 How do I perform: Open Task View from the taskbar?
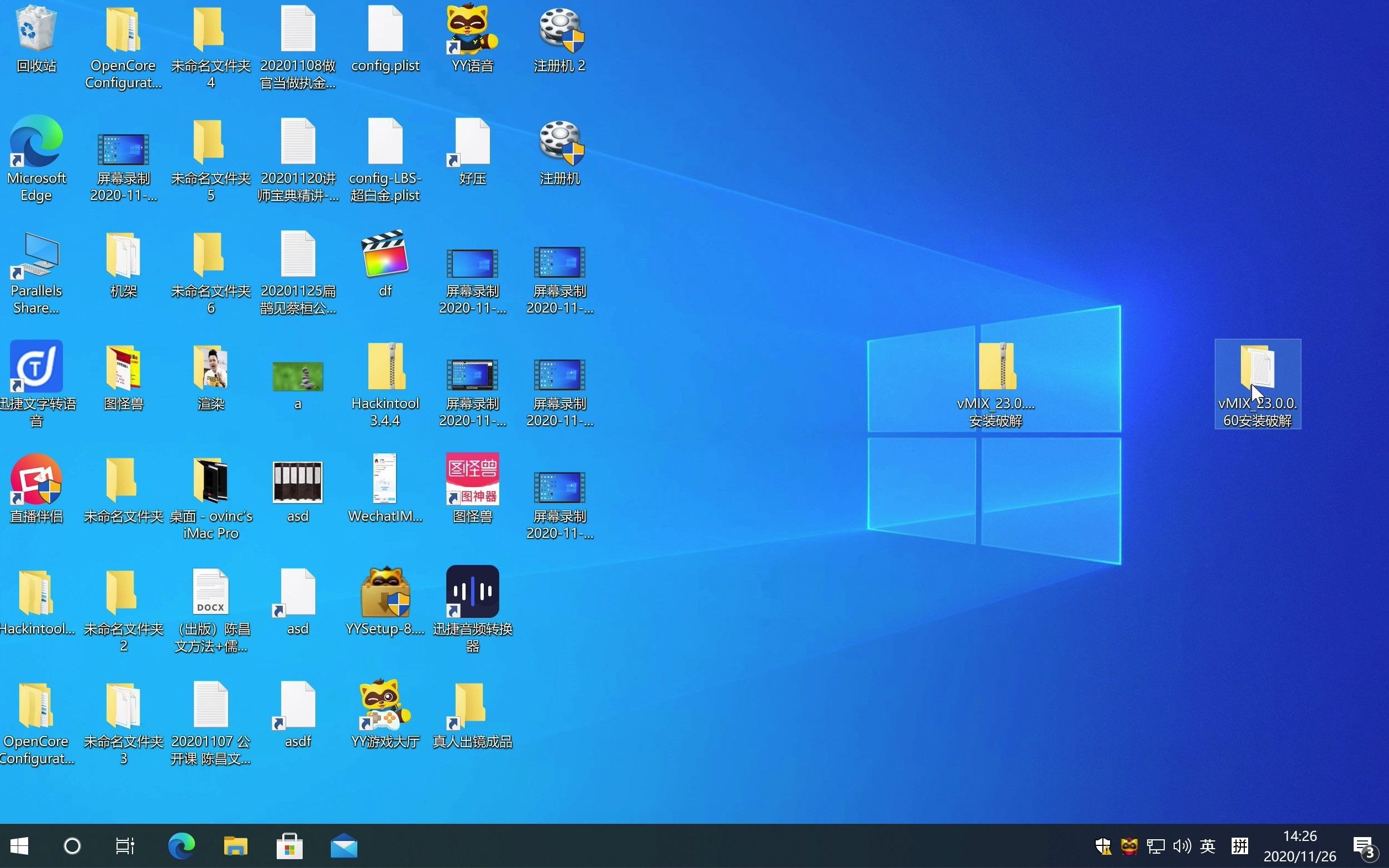pos(125,845)
